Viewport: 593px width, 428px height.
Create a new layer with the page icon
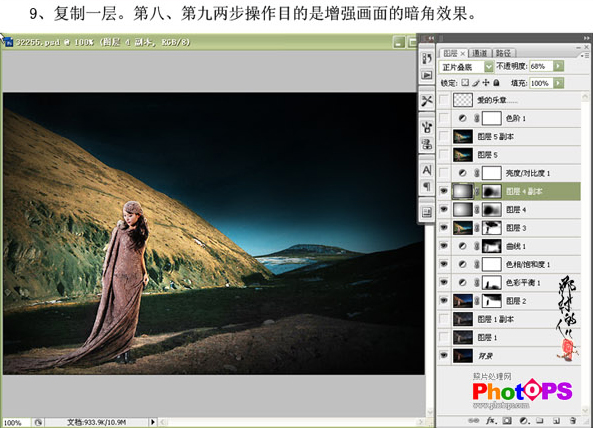pyautogui.click(x=556, y=420)
